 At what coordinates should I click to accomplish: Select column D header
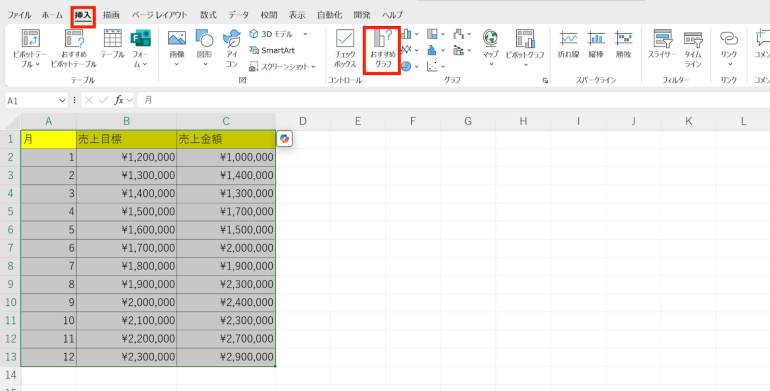click(x=303, y=121)
